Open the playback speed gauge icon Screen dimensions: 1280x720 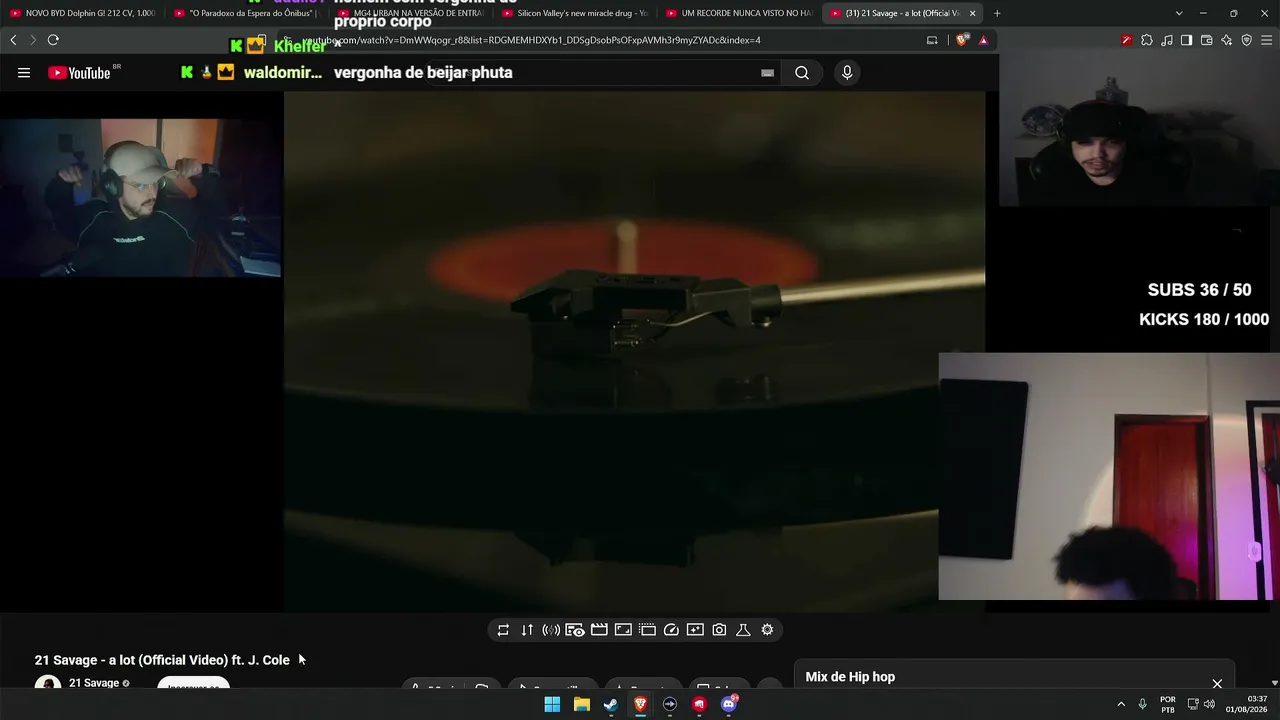click(x=671, y=630)
